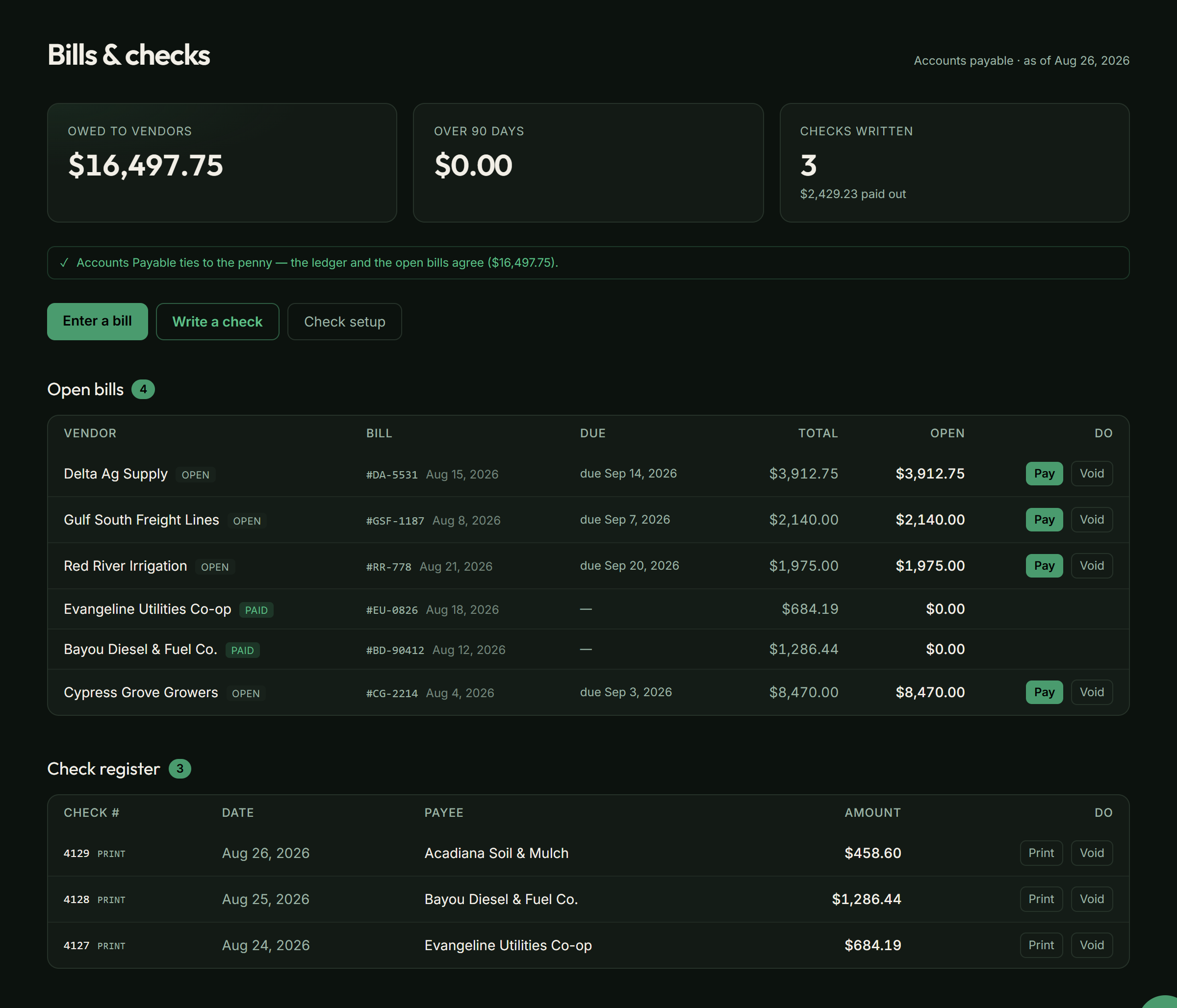
Task: Select vendor Bayou Diesel & Fuel Co. in Open bills
Action: tap(140, 649)
